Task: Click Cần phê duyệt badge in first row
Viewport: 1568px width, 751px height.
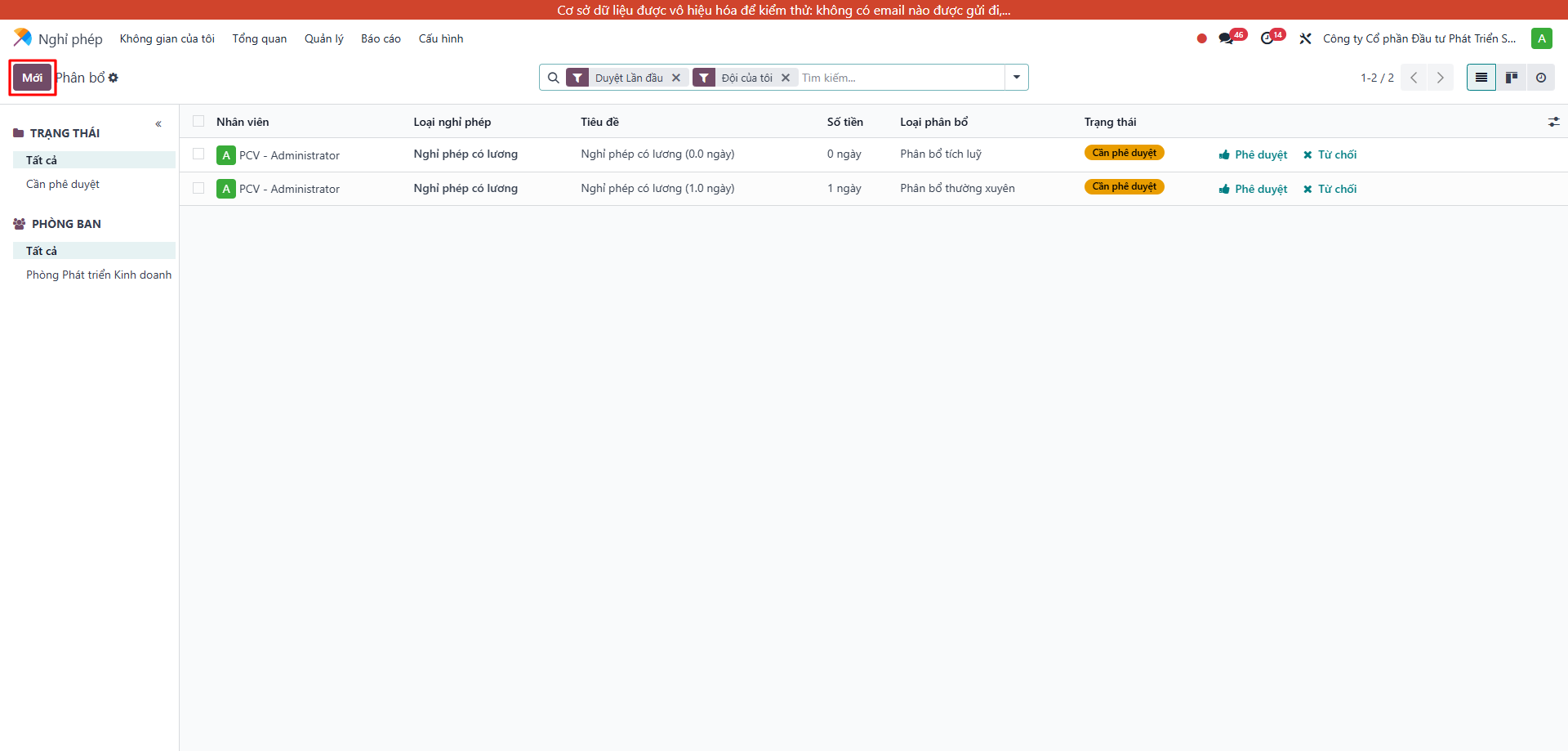Action: 1124,153
